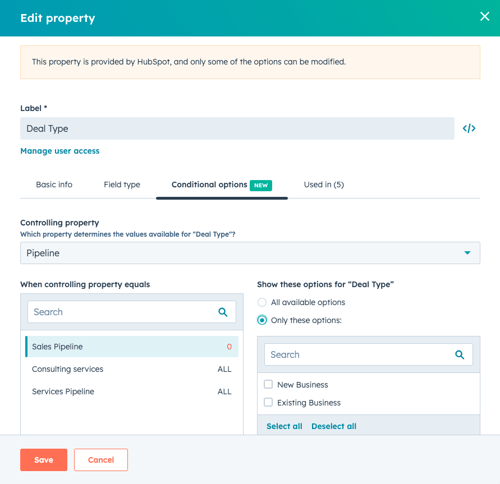Check the Existing Business option
The width and height of the screenshot is (500, 484).
pyautogui.click(x=268, y=402)
